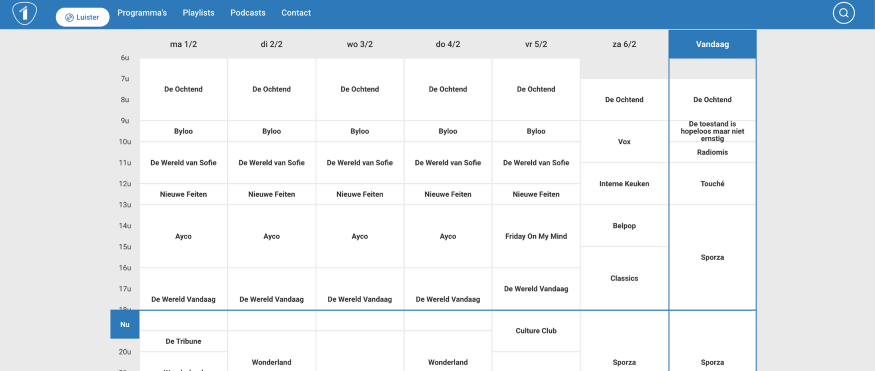Screen dimensions: 875x371
Task: Open the Contact menu item
Action: coord(296,13)
